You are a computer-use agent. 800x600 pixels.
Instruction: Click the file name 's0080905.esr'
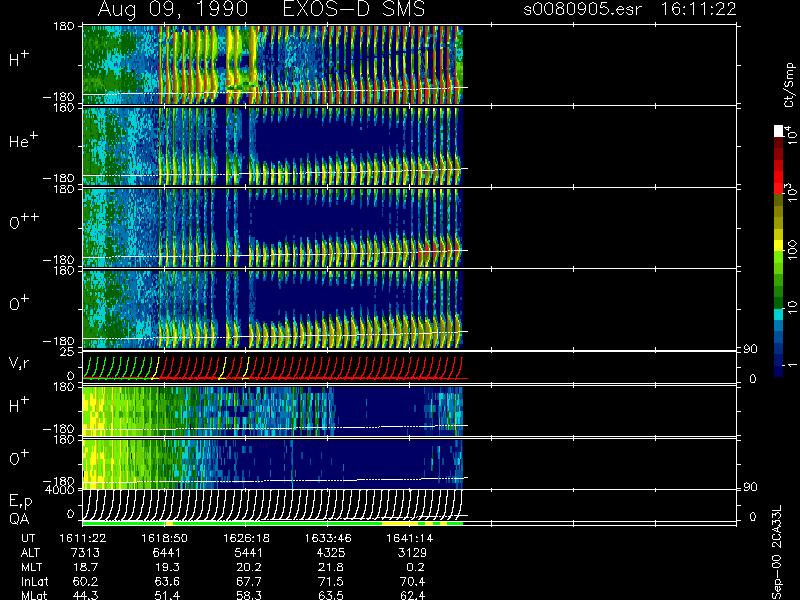click(582, 9)
